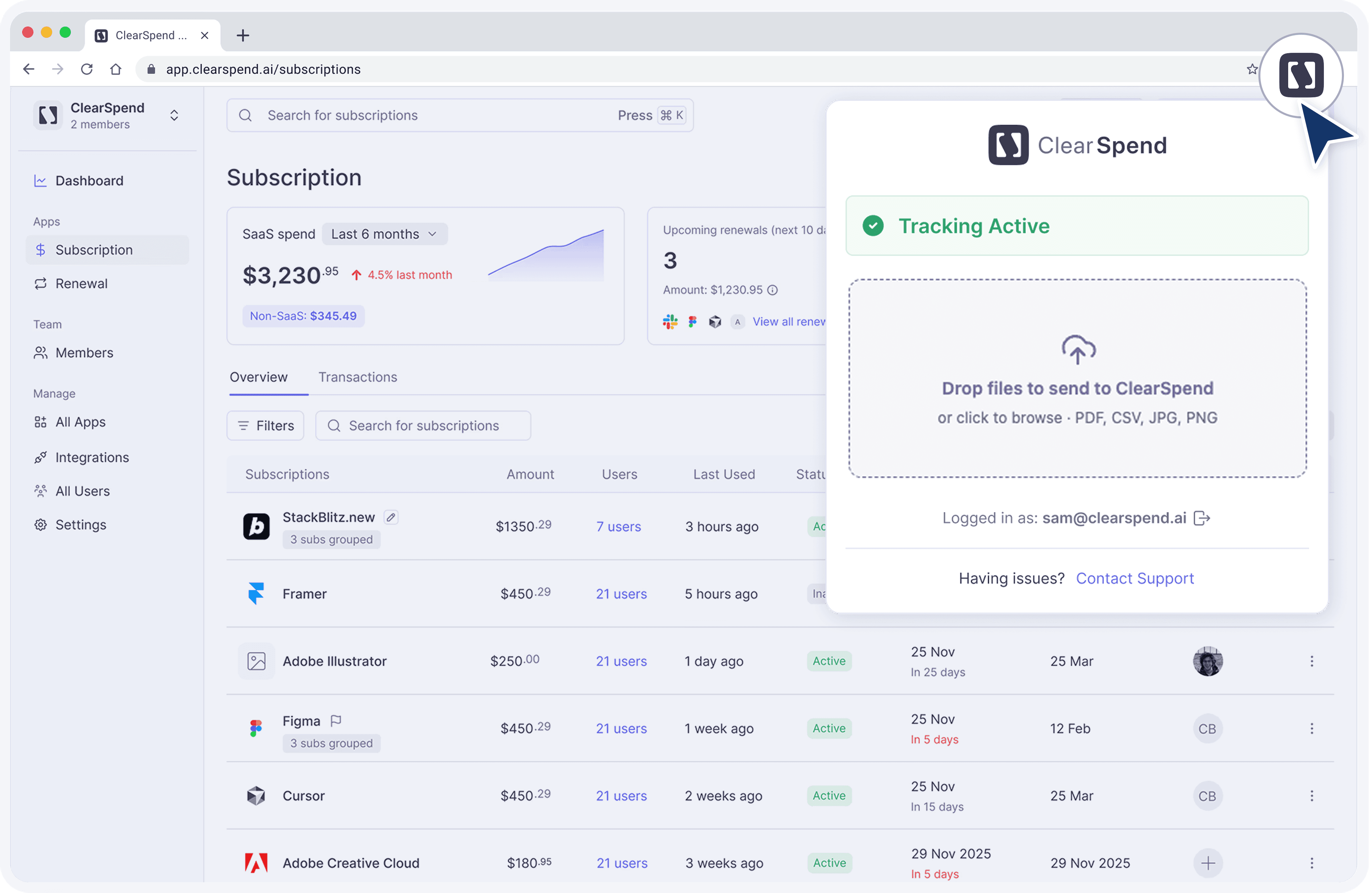Log out using the icon after sam@clearspend.ai
This screenshot has height=893, width=1372.
1202,518
